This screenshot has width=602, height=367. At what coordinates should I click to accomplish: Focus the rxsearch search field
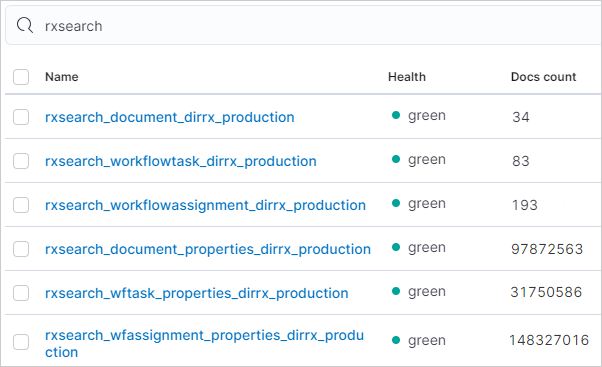[304, 26]
